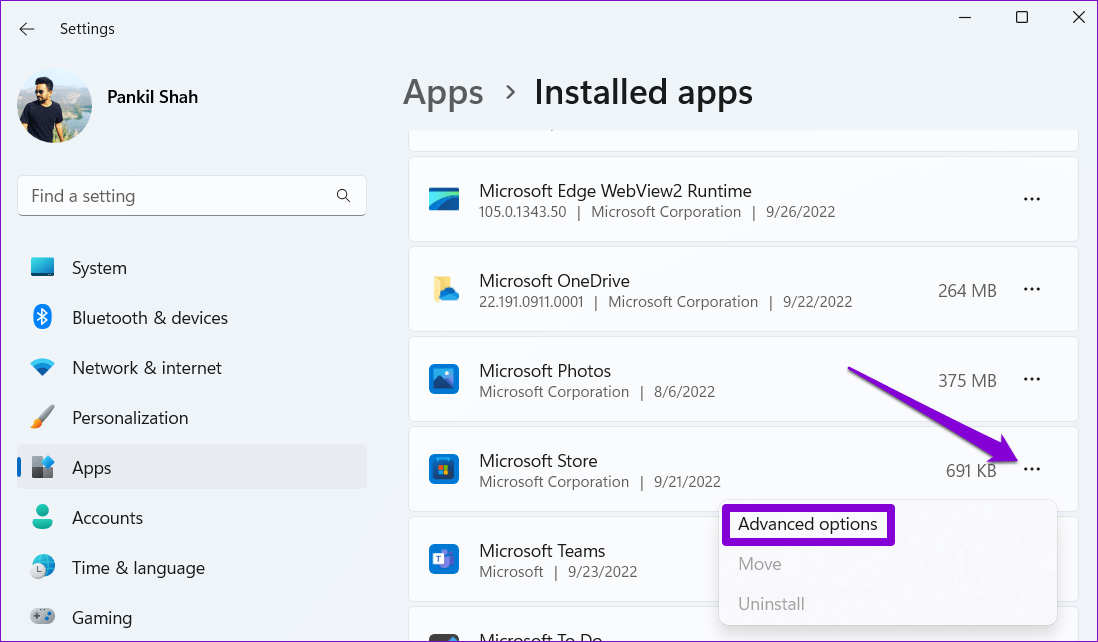Screen dimensions: 1098x642
Task: Open the Gaming controller icon
Action: point(43,617)
